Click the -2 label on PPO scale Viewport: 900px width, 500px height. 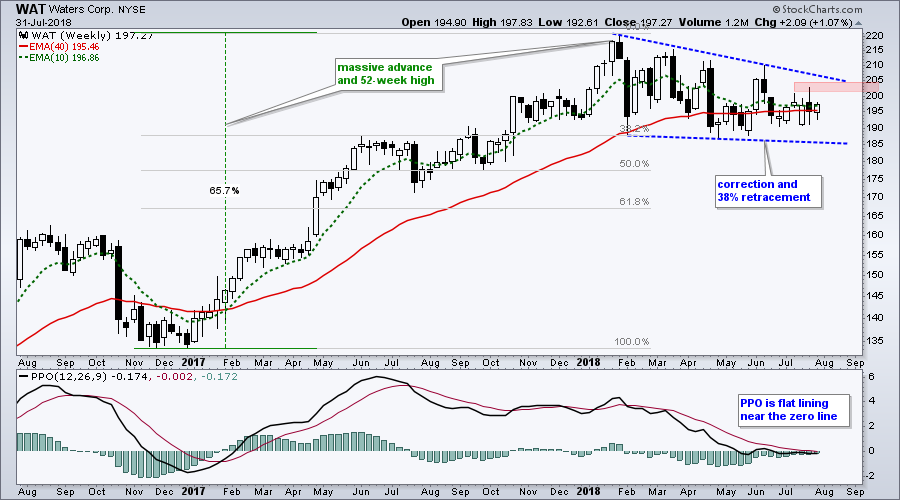pyautogui.click(x=870, y=475)
